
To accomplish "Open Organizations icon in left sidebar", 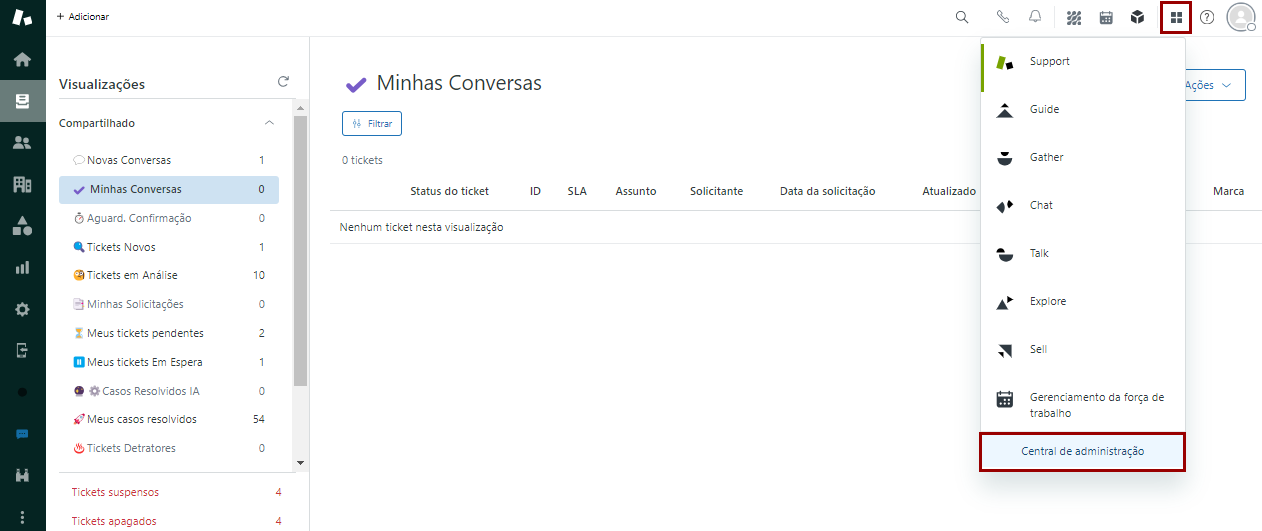I will click(22, 184).
